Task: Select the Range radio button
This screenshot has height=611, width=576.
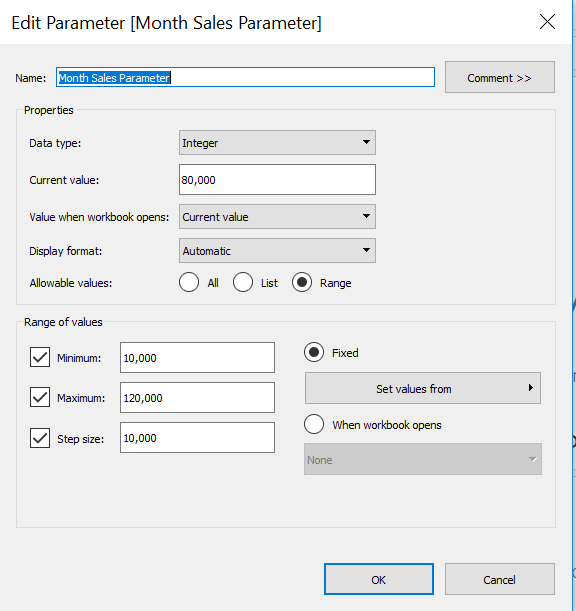Action: pyautogui.click(x=302, y=283)
